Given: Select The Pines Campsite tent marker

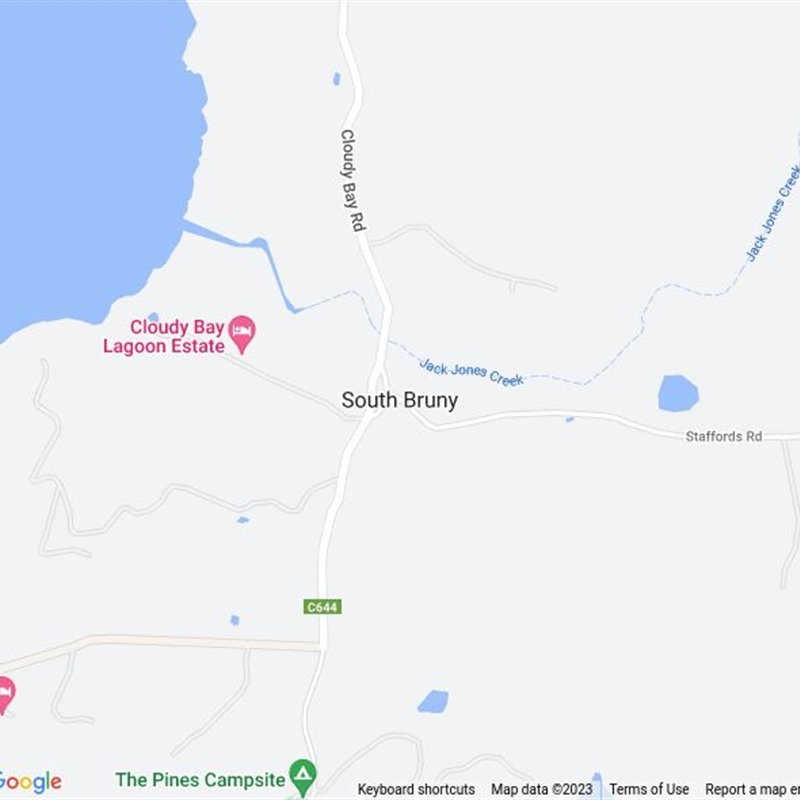Looking at the screenshot, I should pyautogui.click(x=303, y=778).
